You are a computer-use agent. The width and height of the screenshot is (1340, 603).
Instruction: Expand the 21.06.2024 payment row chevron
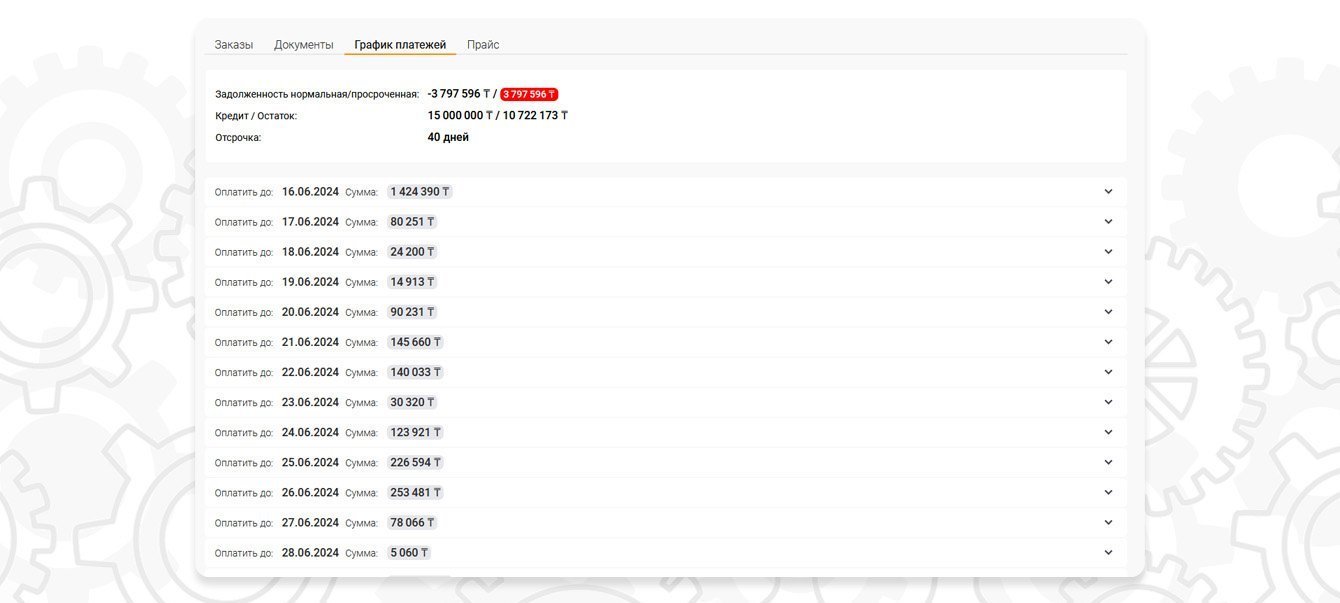pyautogui.click(x=1108, y=341)
